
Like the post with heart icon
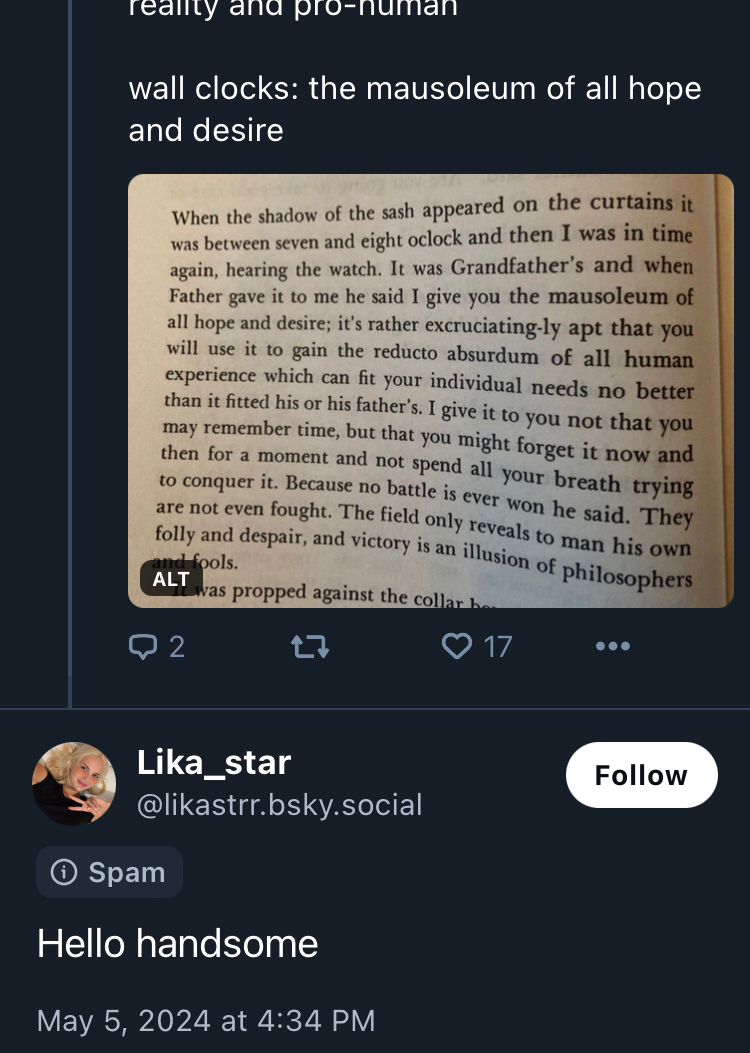[456, 647]
